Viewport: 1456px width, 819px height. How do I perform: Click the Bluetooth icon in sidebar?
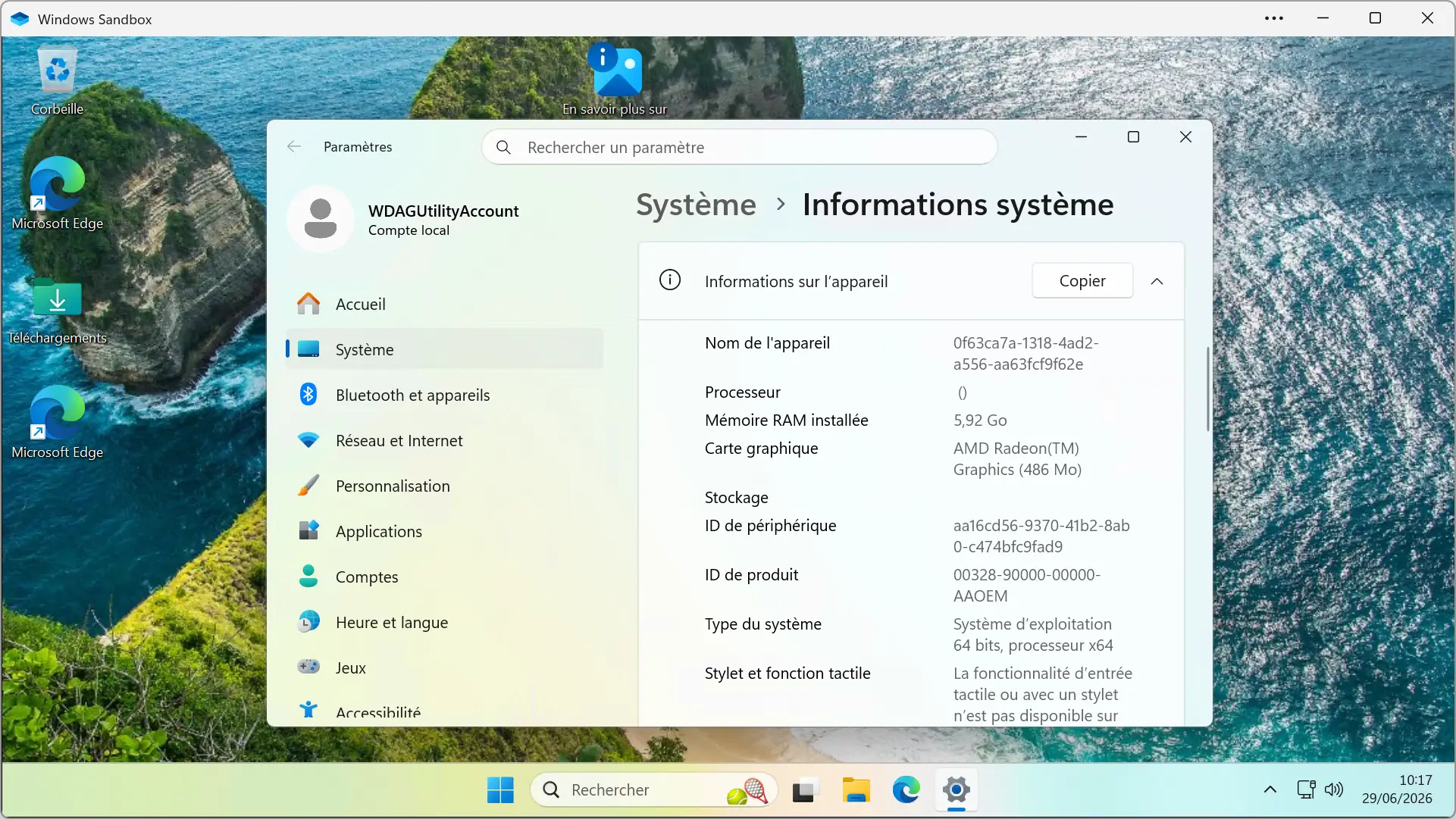pos(308,395)
